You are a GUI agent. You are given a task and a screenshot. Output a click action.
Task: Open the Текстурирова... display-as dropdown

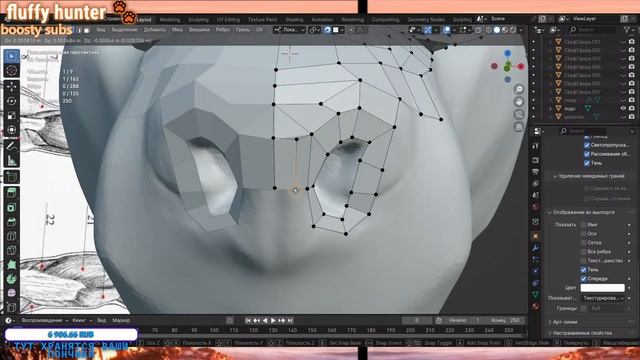[603, 298]
